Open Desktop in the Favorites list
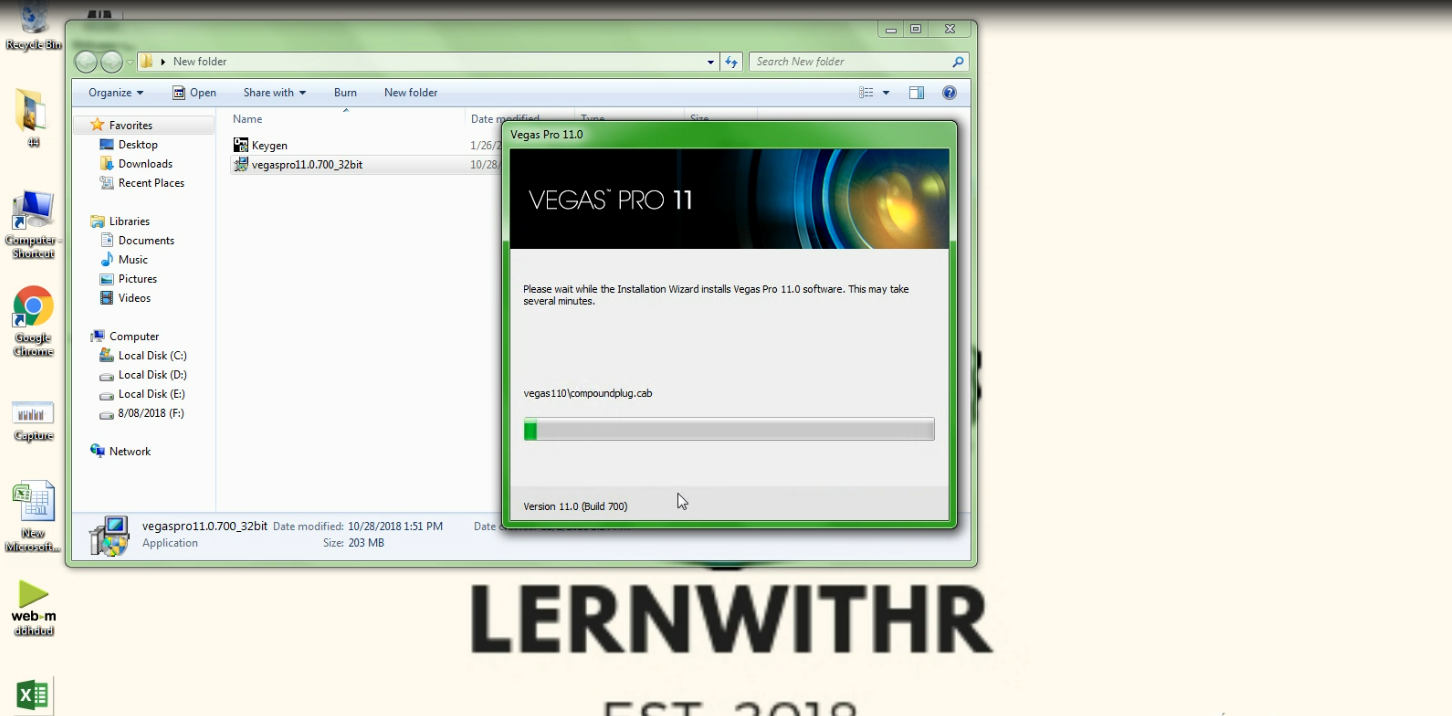Screen dimensions: 1452x716 (138, 145)
